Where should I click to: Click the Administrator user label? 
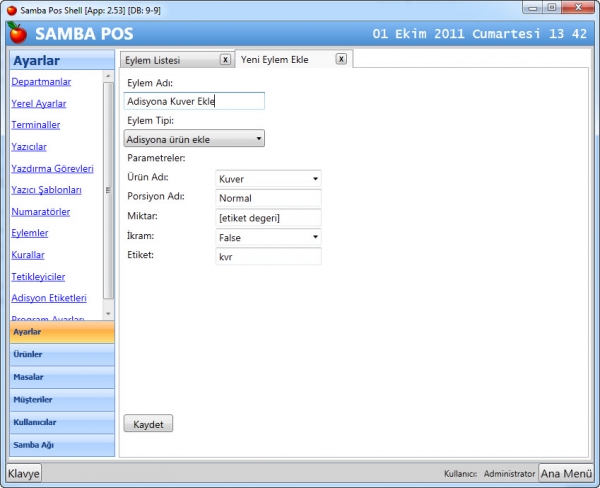[509, 474]
